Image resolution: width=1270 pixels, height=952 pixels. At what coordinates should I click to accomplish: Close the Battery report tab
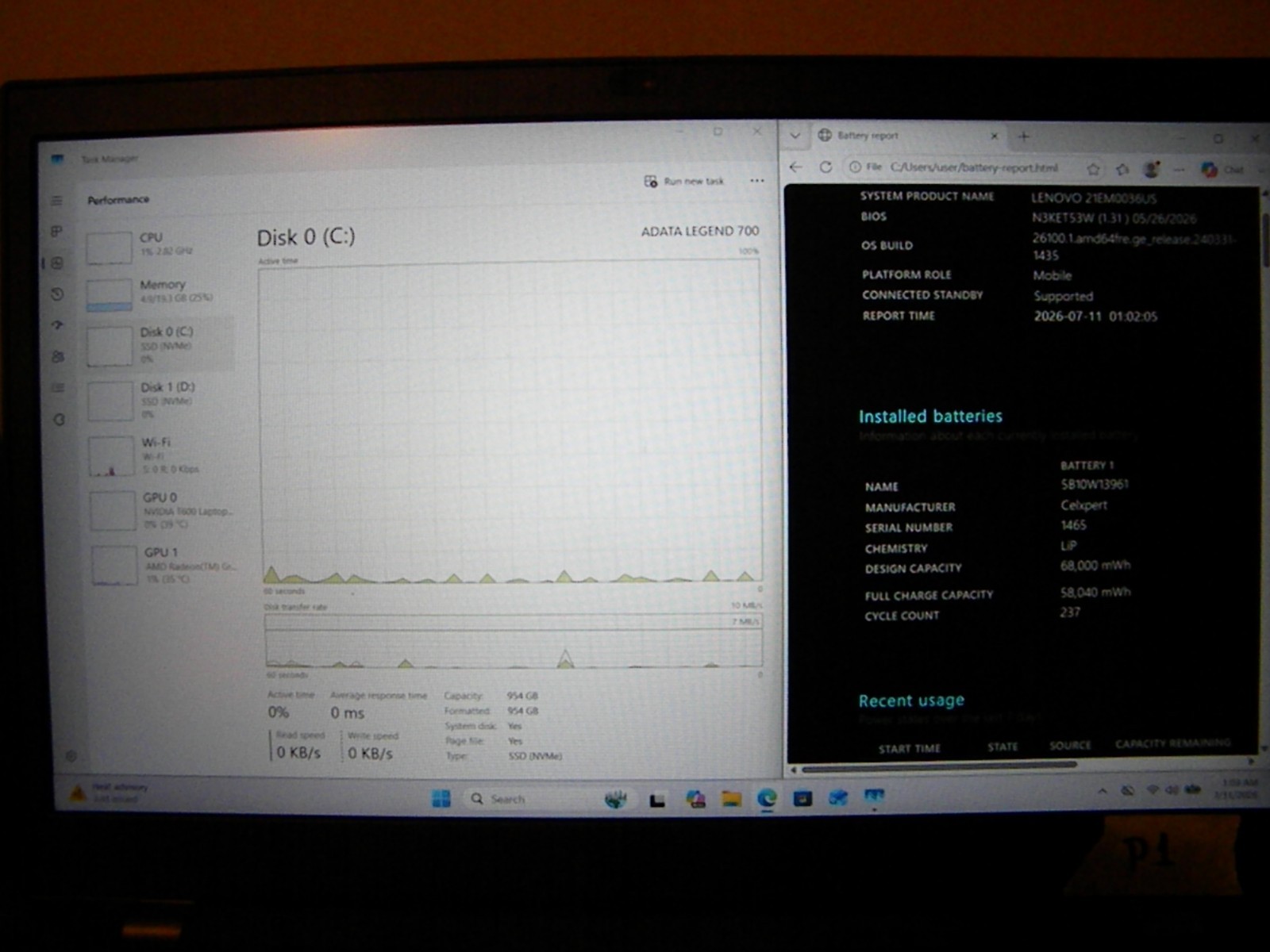coord(994,136)
